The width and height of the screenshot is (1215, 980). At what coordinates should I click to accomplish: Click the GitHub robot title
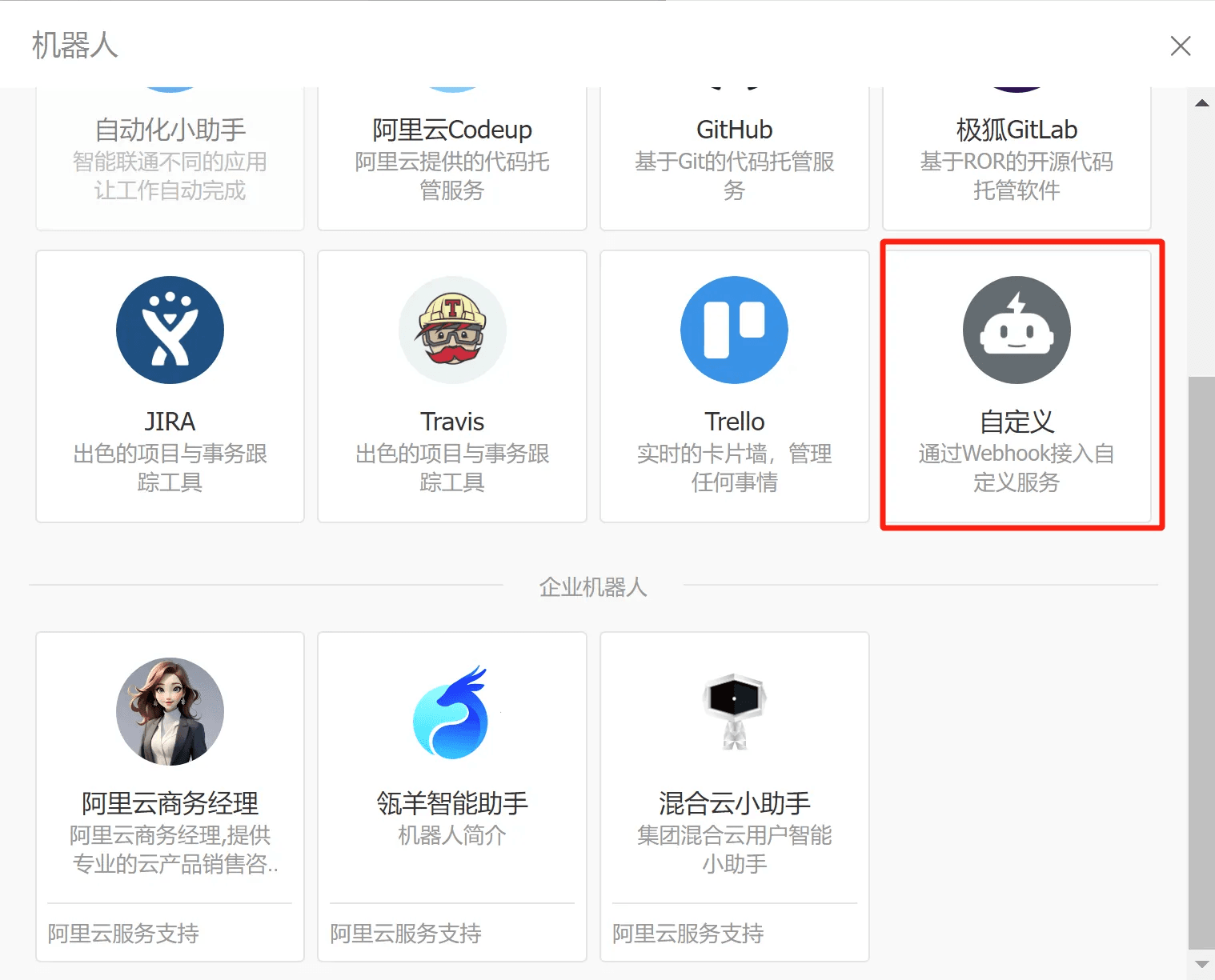coord(734,130)
